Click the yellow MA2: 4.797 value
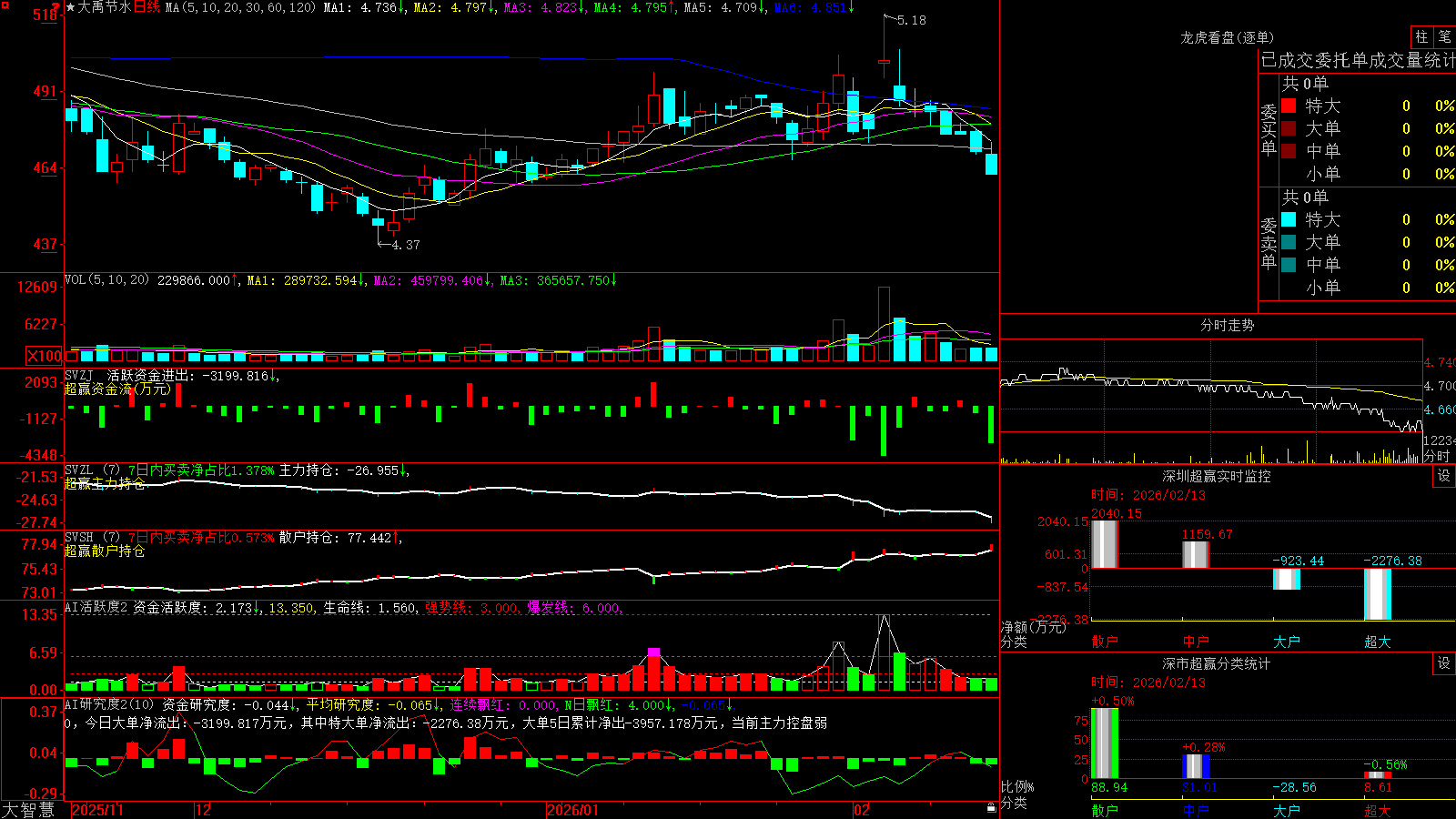The height and width of the screenshot is (819, 1456). click(x=454, y=7)
